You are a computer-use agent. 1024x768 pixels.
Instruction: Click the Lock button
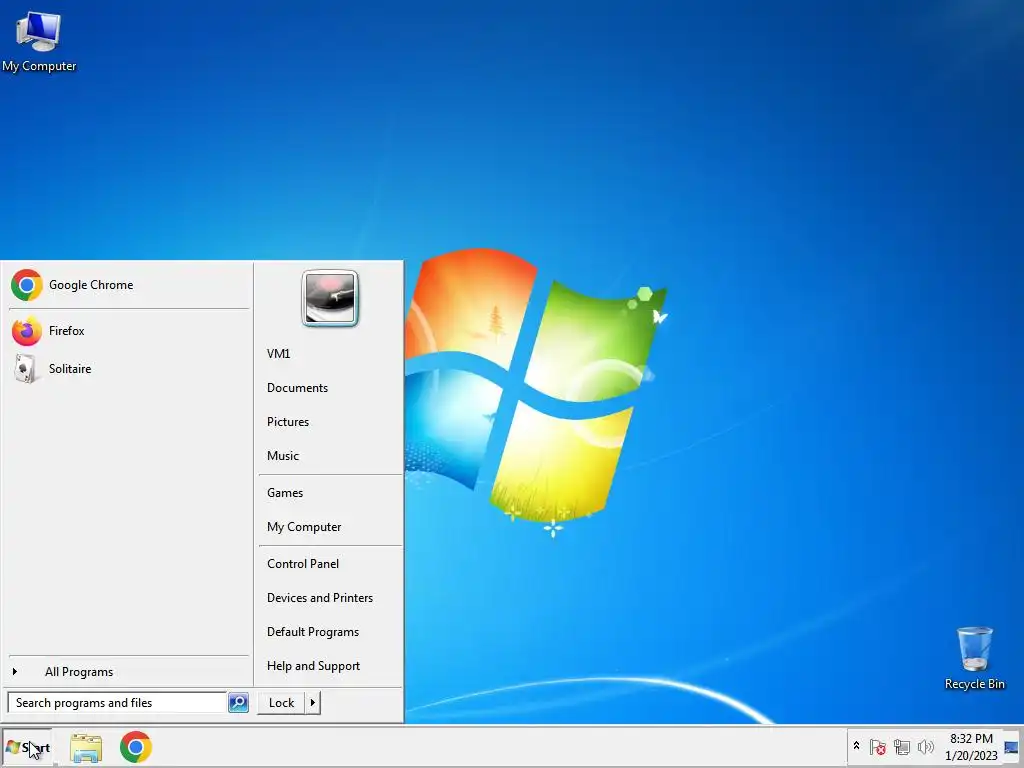281,703
